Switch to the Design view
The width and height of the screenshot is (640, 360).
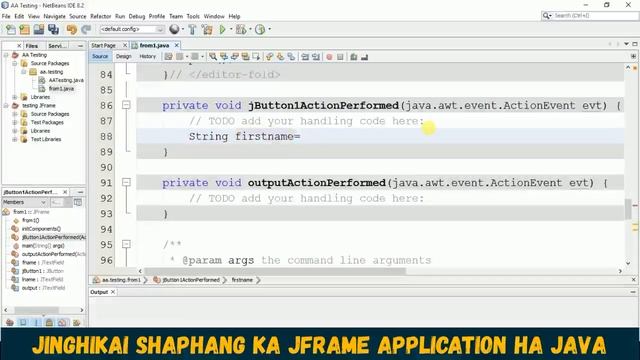123,56
